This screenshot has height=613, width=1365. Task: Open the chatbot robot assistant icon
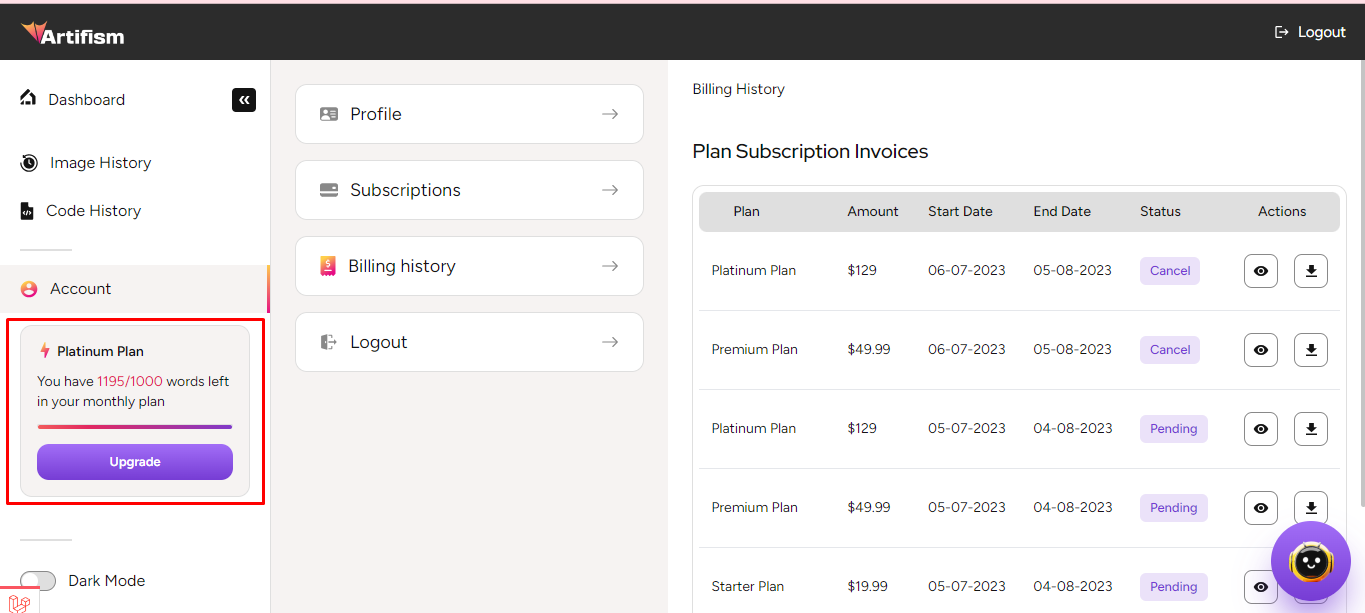click(x=1310, y=562)
